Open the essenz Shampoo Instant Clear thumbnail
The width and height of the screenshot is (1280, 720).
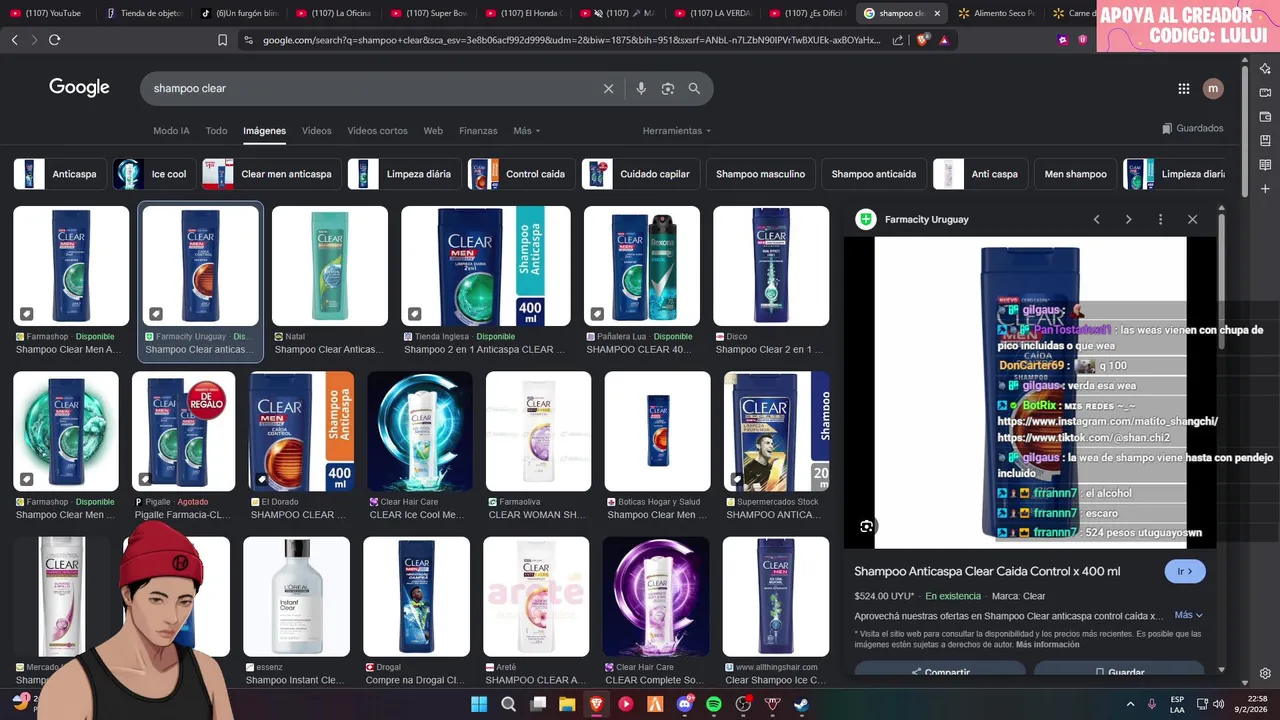[x=297, y=597]
